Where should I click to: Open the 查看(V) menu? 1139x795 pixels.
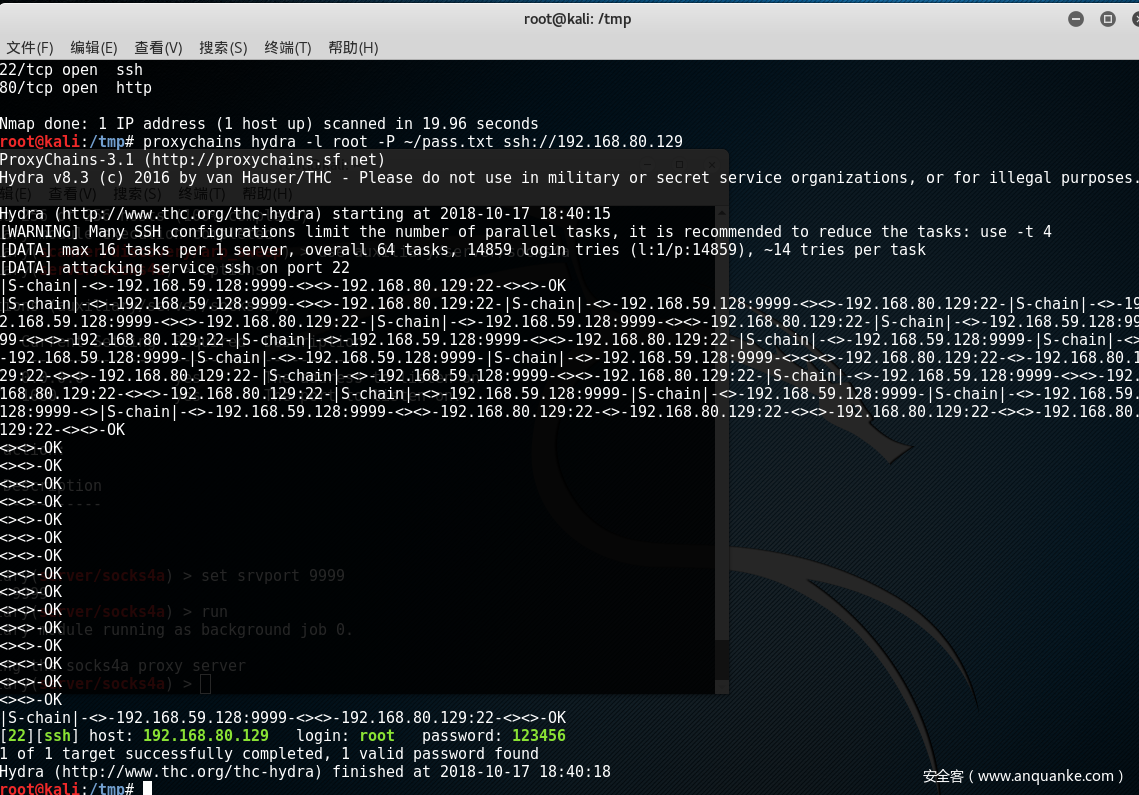pyautogui.click(x=158, y=48)
